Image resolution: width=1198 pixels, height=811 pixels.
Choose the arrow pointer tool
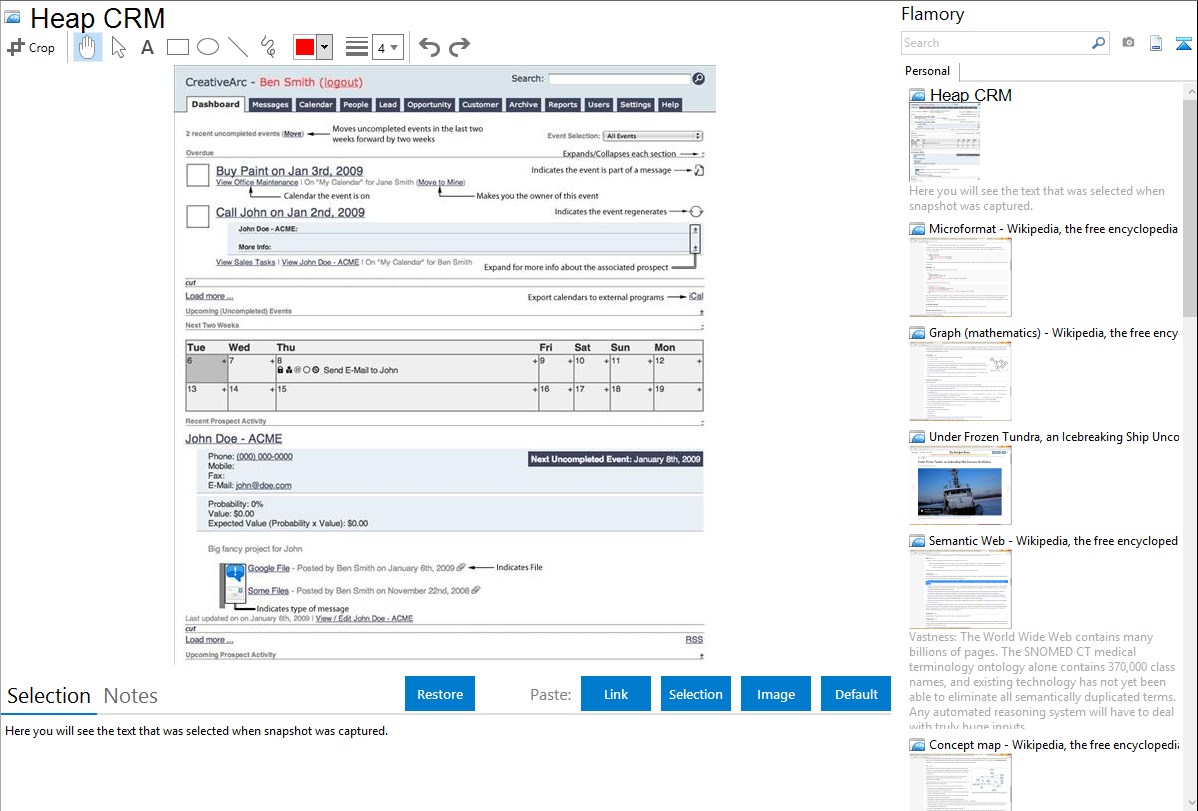(x=118, y=47)
